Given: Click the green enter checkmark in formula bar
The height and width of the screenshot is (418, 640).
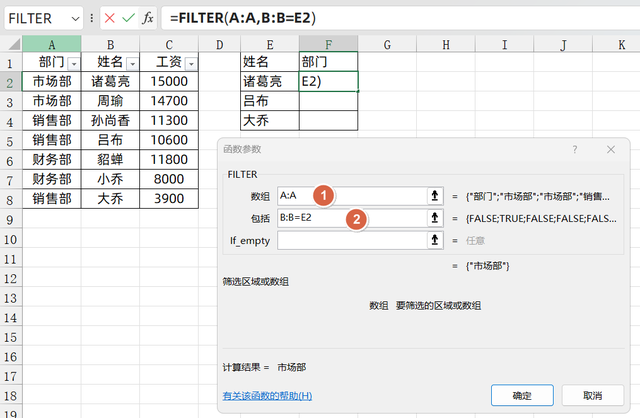Looking at the screenshot, I should (x=128, y=18).
